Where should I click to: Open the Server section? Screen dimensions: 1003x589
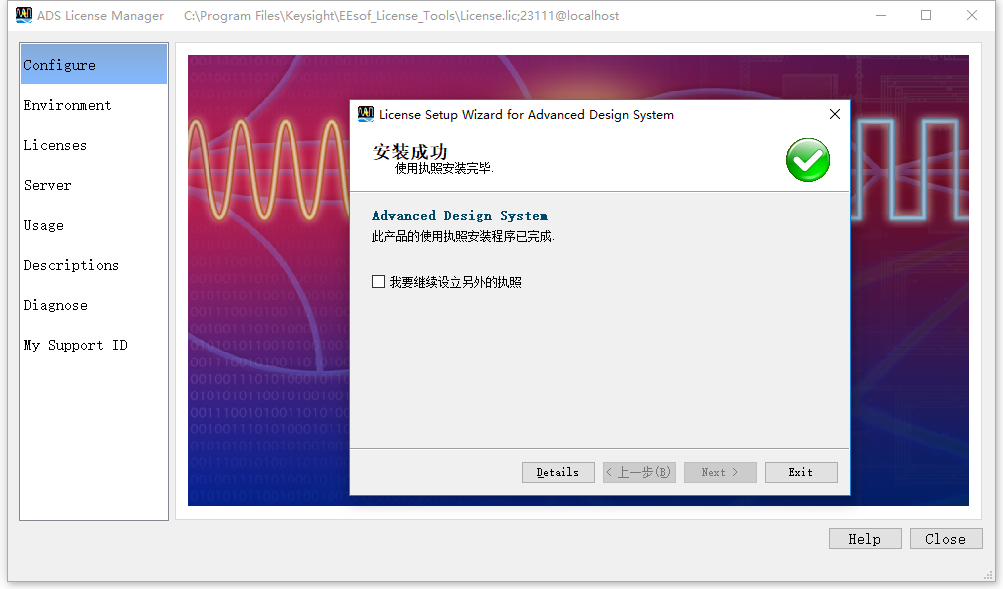(x=94, y=185)
